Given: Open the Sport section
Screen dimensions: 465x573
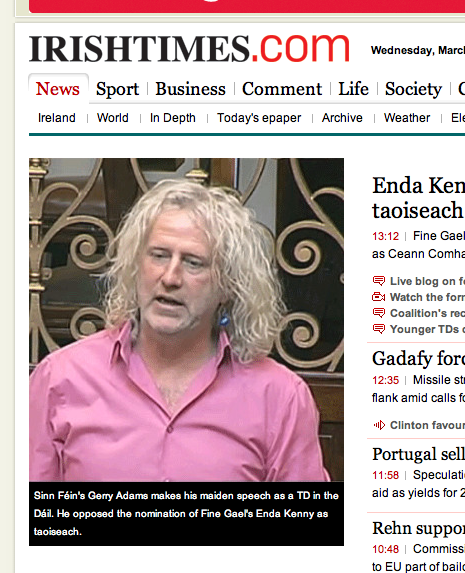Looking at the screenshot, I should [x=117, y=89].
